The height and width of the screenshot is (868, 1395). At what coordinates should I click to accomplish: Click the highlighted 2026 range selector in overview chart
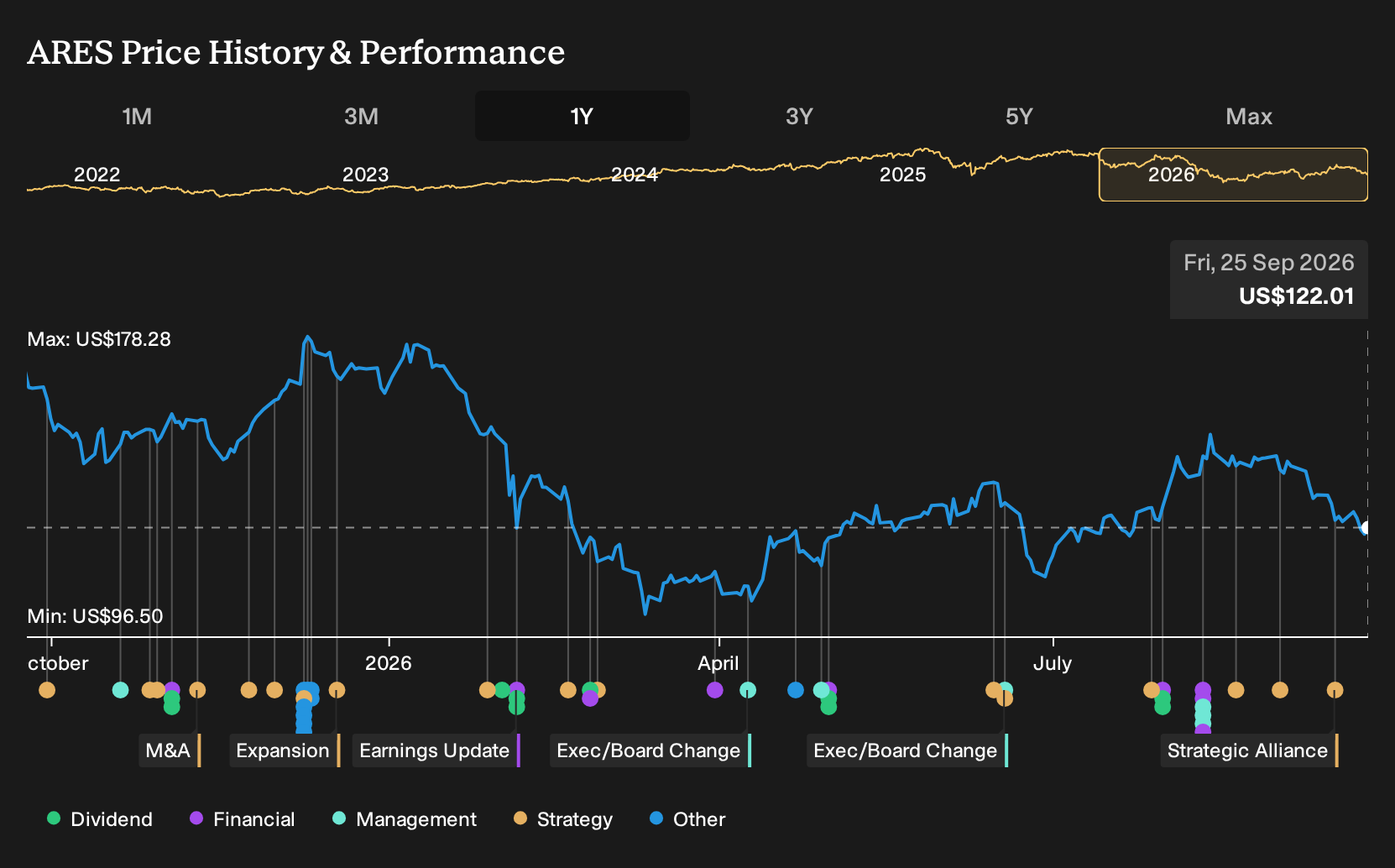pyautogui.click(x=1233, y=175)
